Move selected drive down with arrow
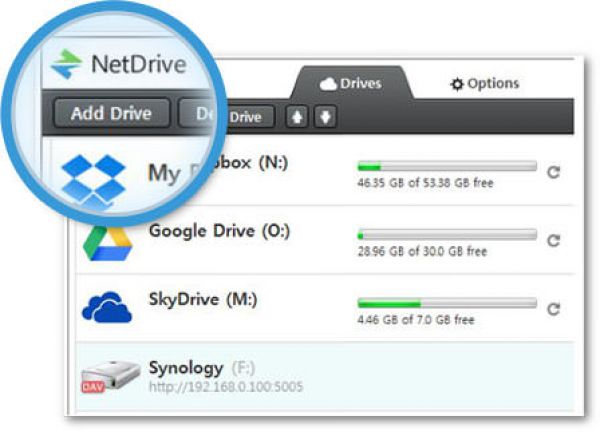The width and height of the screenshot is (600, 432). (x=325, y=116)
